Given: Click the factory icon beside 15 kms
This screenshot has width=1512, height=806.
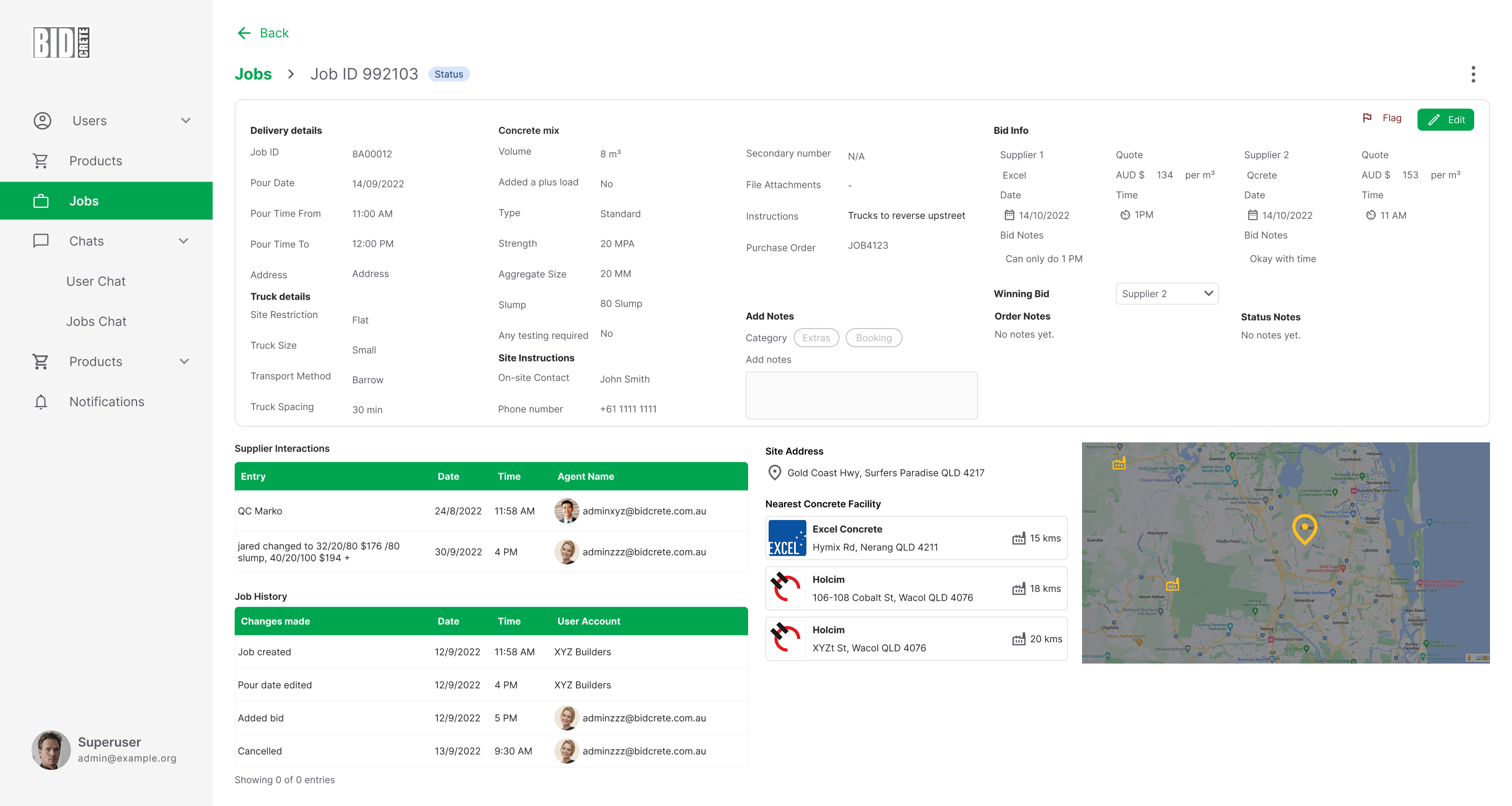Looking at the screenshot, I should 1018,538.
